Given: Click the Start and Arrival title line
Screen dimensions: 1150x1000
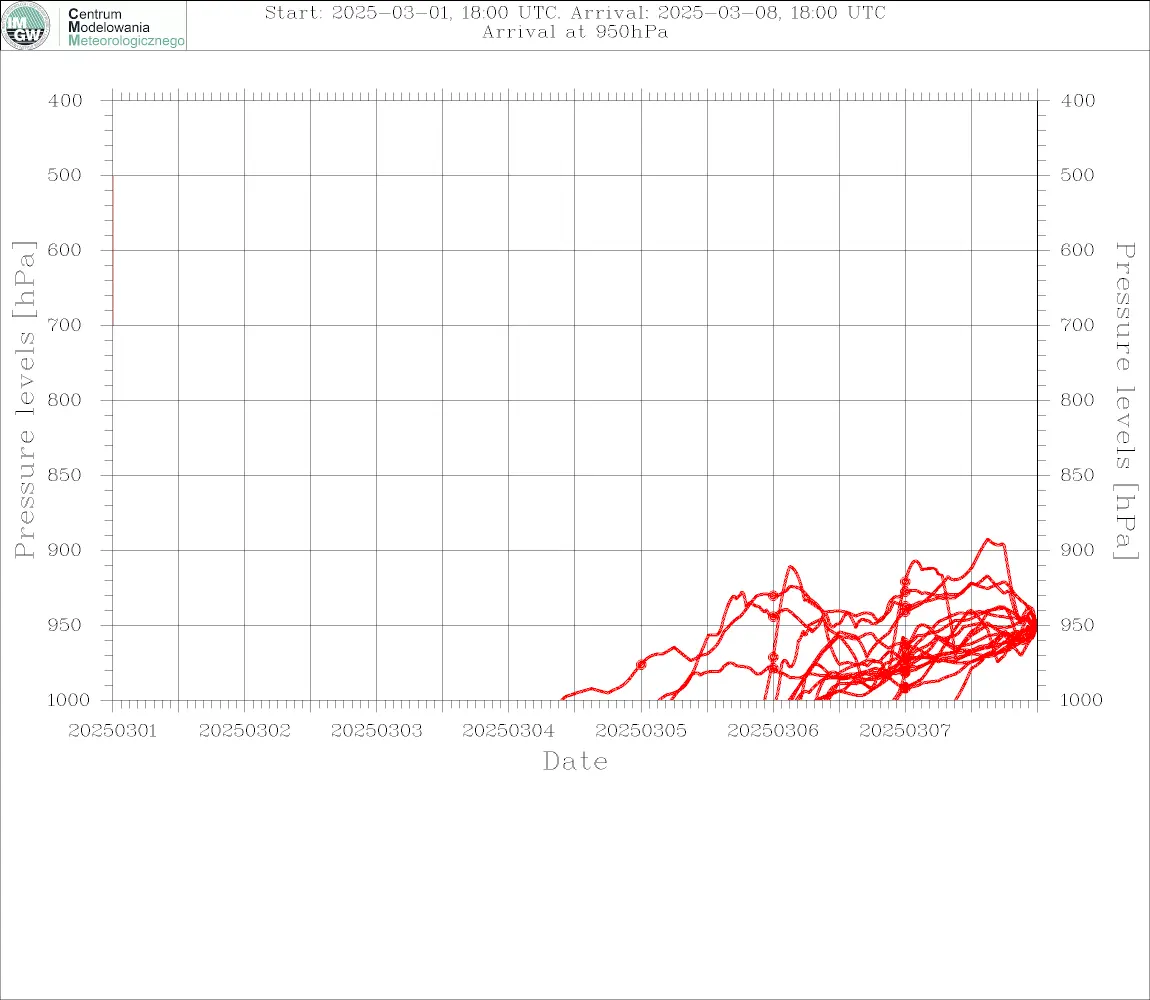Looking at the screenshot, I should click(x=575, y=13).
